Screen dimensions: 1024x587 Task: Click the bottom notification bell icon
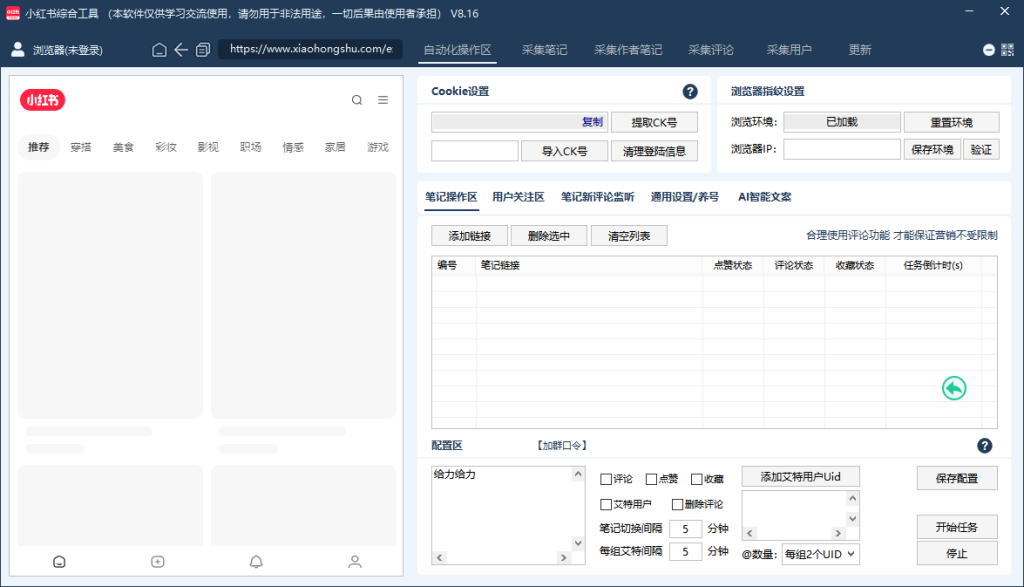click(256, 562)
